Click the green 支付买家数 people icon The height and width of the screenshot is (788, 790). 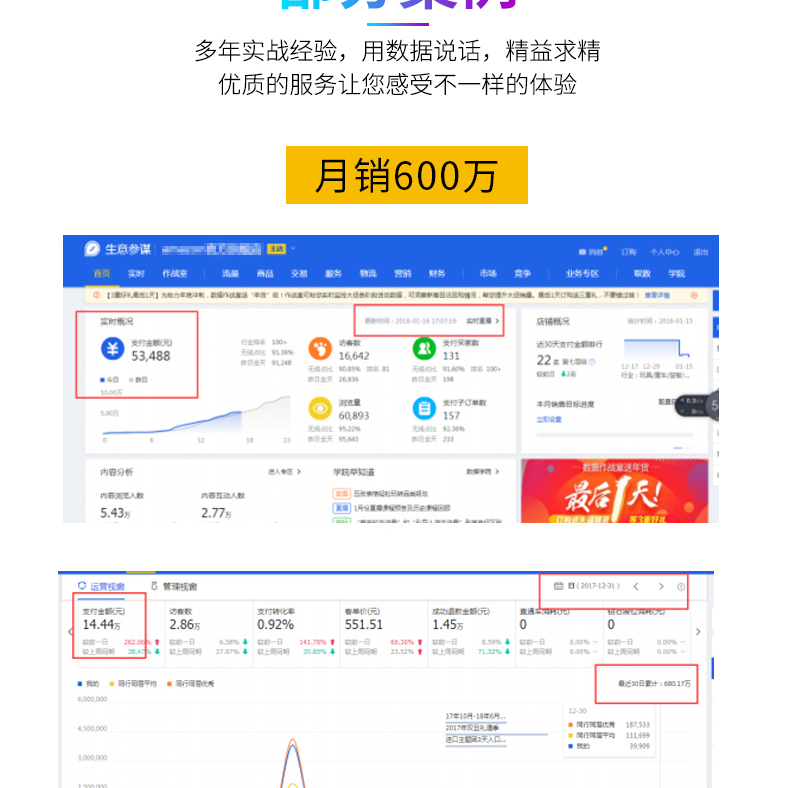point(424,348)
